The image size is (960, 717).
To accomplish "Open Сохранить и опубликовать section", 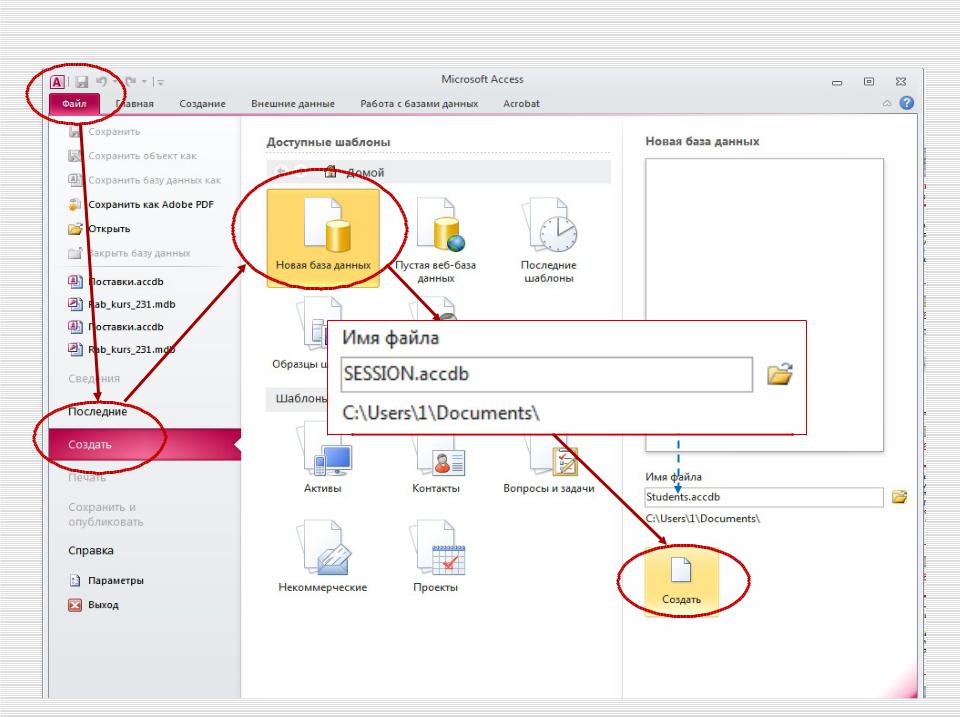I will [105, 514].
